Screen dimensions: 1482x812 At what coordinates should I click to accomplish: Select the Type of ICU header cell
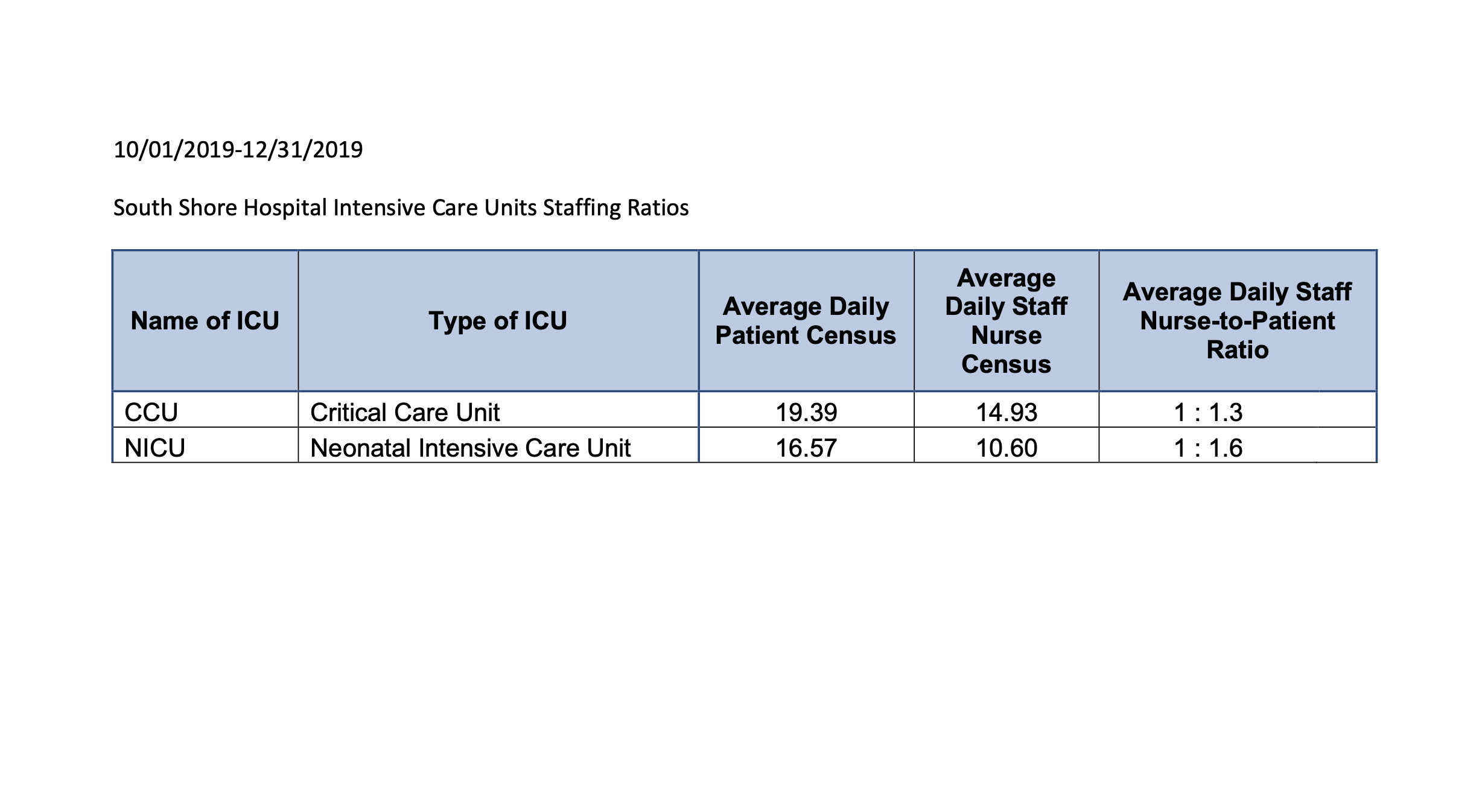click(x=498, y=321)
